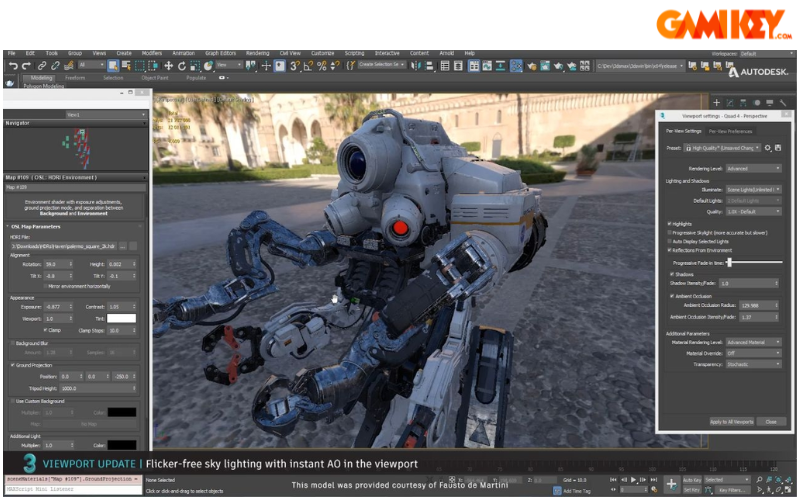Open the Select by Name list
The image size is (800, 500).
(x=126, y=66)
